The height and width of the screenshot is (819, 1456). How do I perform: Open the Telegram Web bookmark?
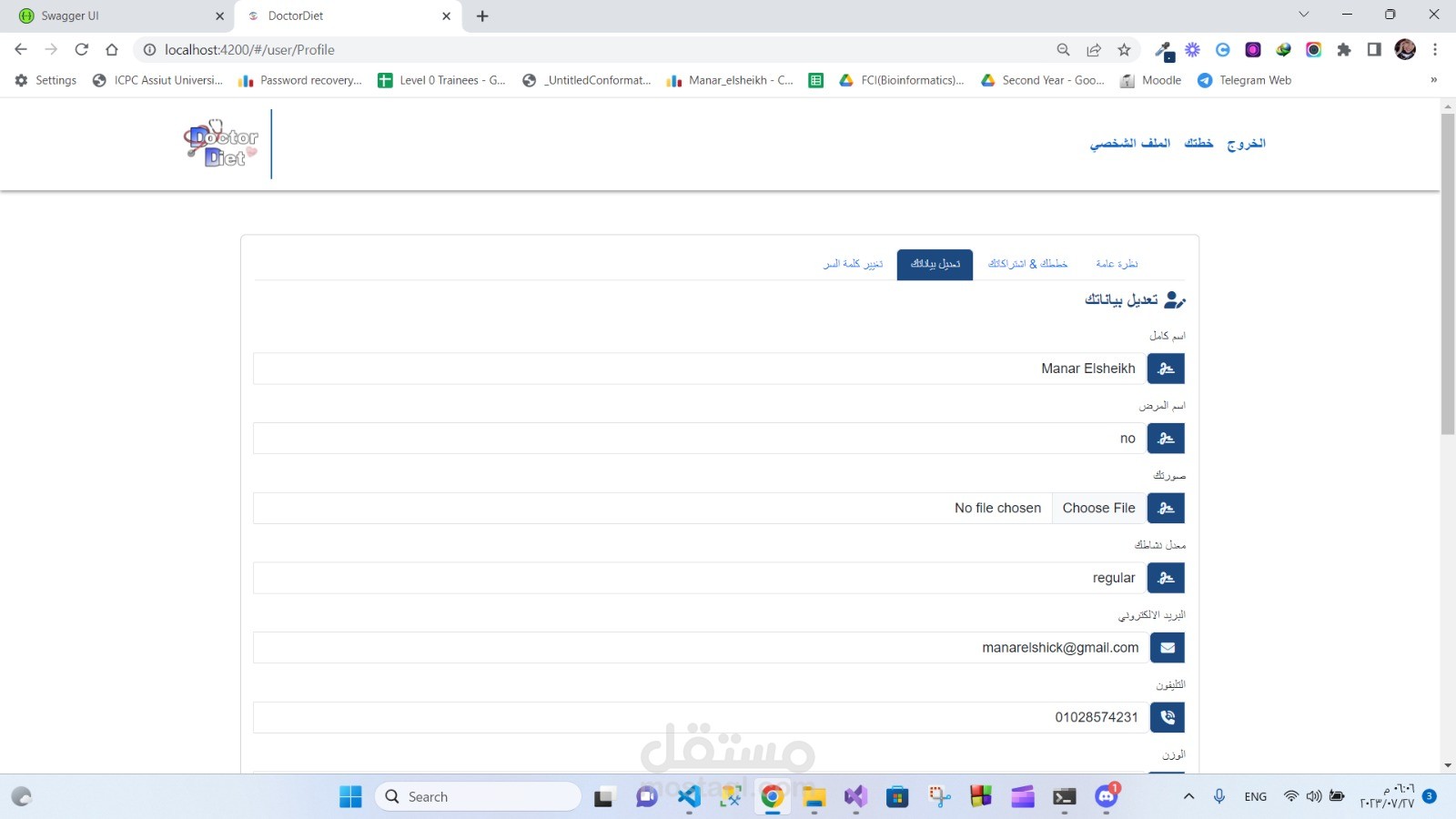tap(1245, 80)
